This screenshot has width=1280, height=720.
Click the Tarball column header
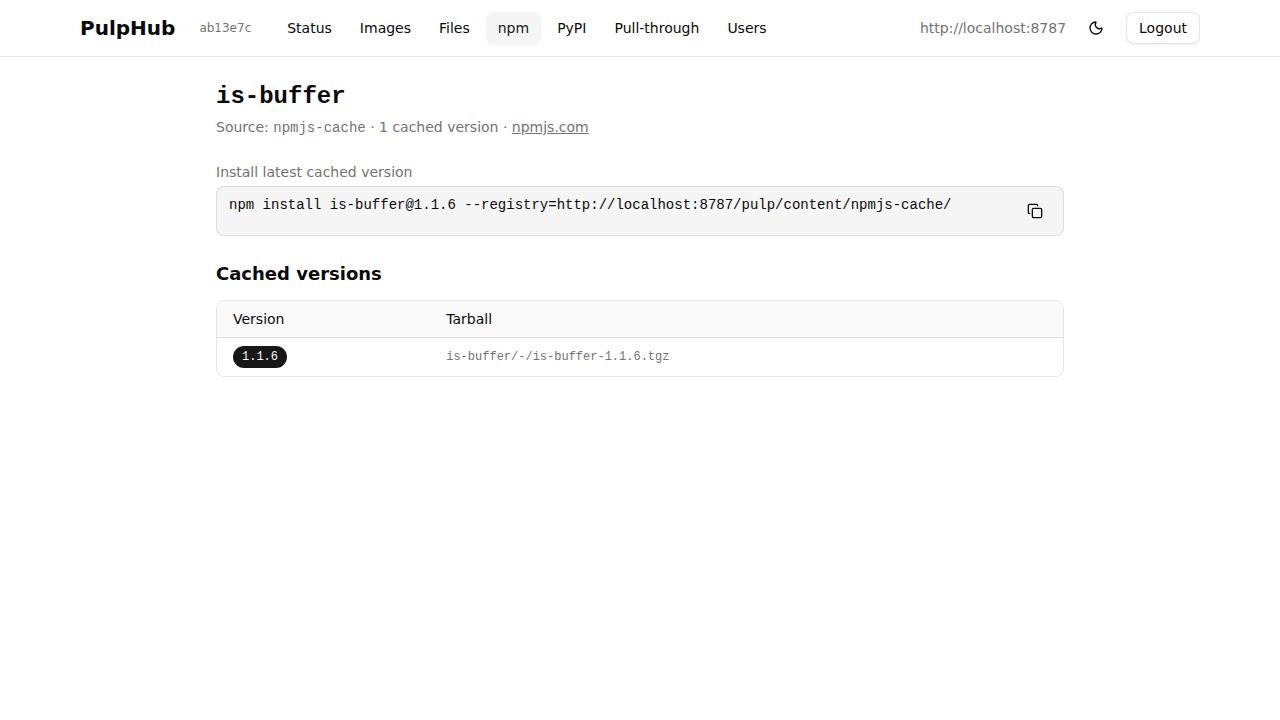469,319
